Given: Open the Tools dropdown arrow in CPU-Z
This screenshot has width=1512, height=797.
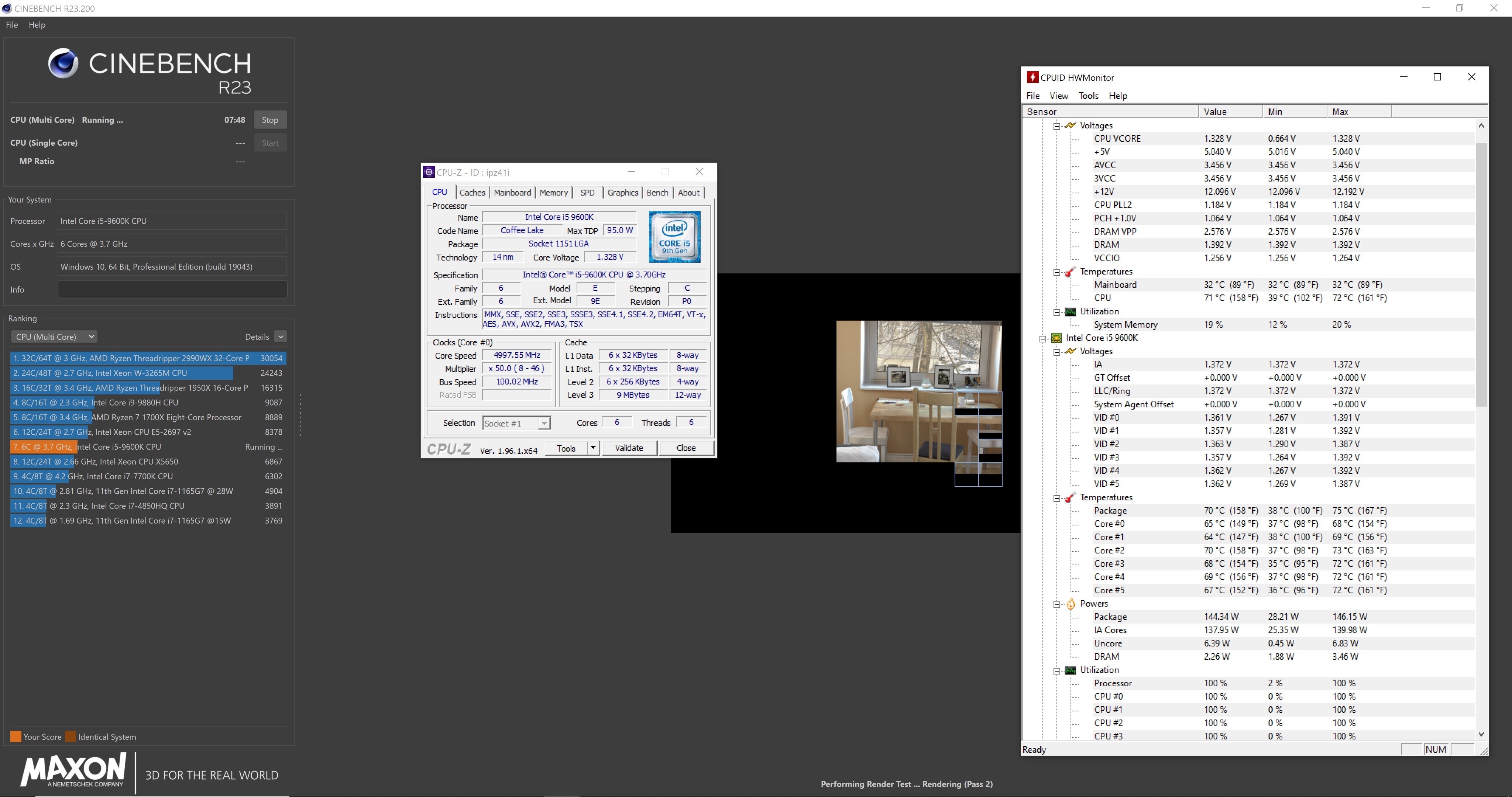Looking at the screenshot, I should point(593,448).
